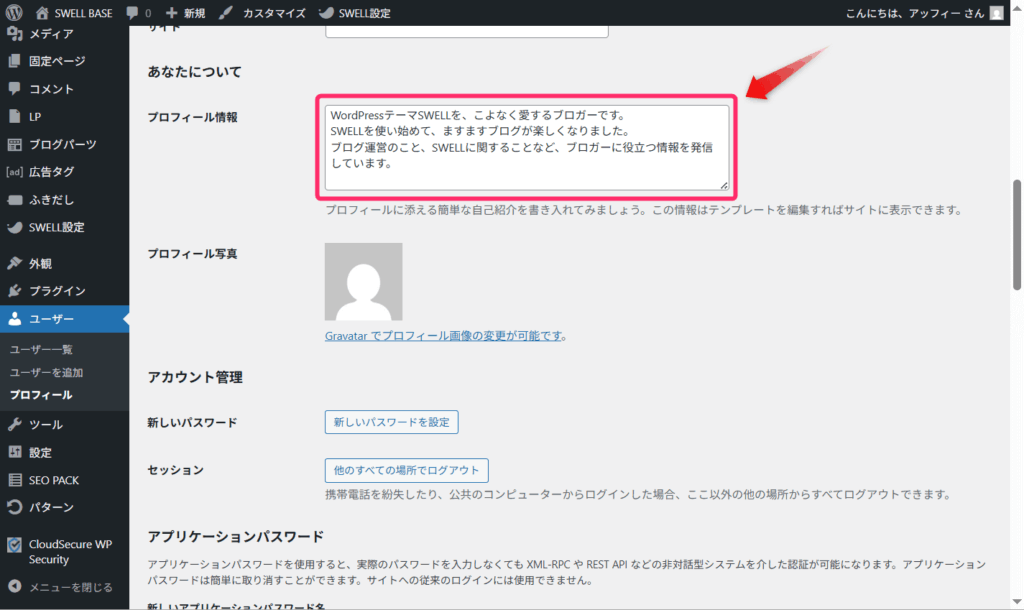Click the page vertical scrollbar thumb
Screen dimensions: 1024x610
click(1017, 234)
